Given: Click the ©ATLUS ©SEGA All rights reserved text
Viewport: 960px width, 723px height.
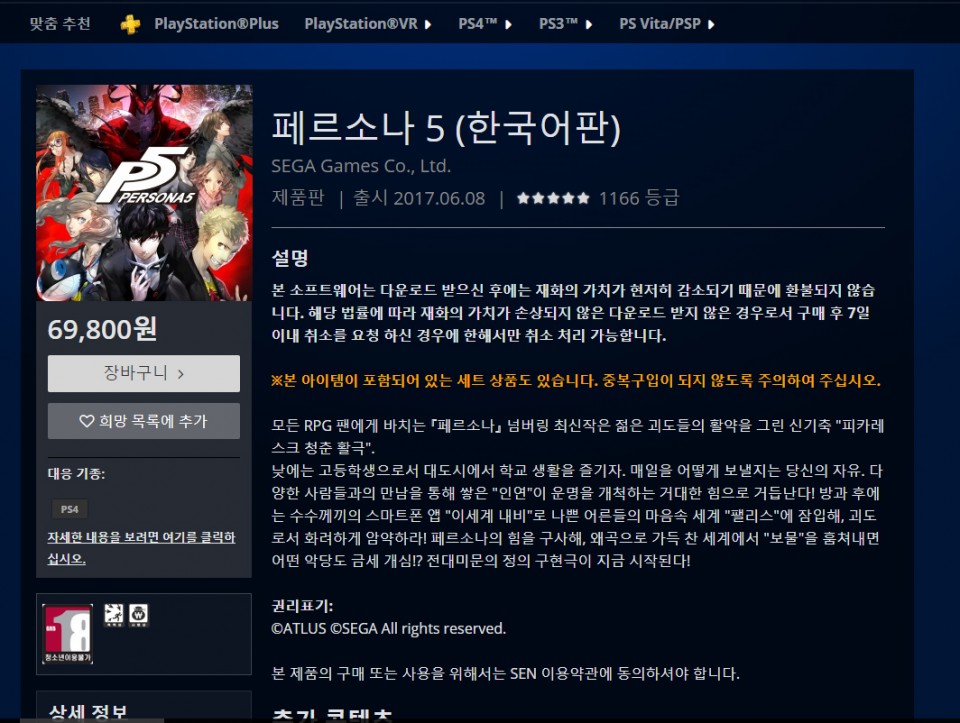Looking at the screenshot, I should point(389,629).
